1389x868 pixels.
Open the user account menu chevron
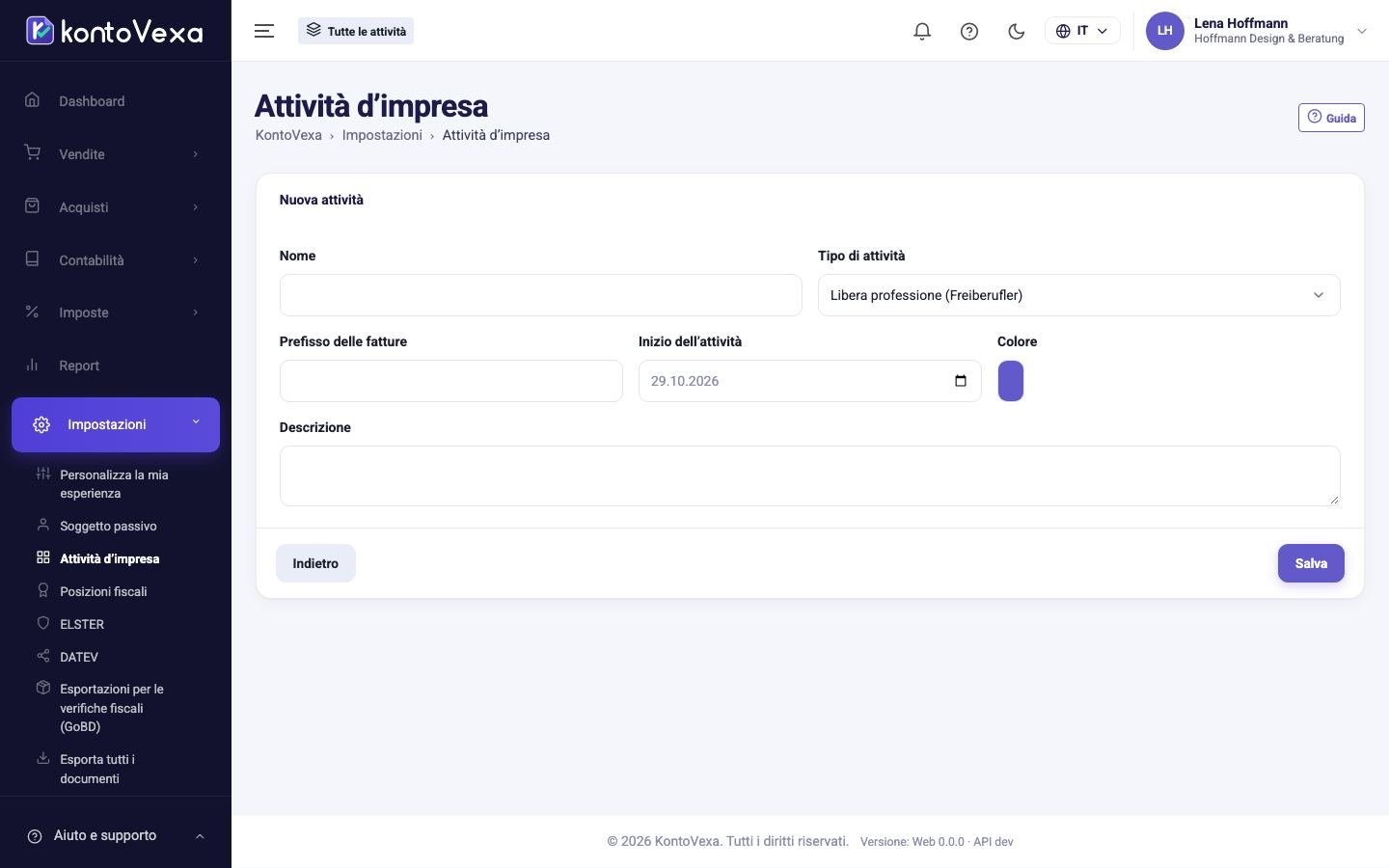coord(1362,31)
